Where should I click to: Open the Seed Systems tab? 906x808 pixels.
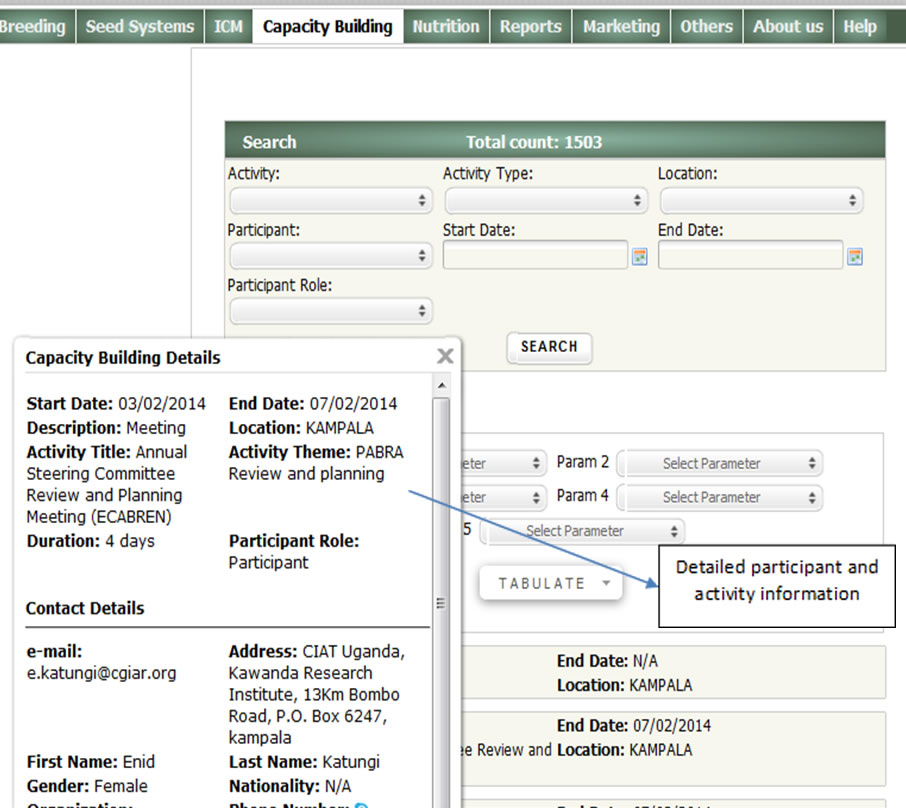pyautogui.click(x=140, y=27)
